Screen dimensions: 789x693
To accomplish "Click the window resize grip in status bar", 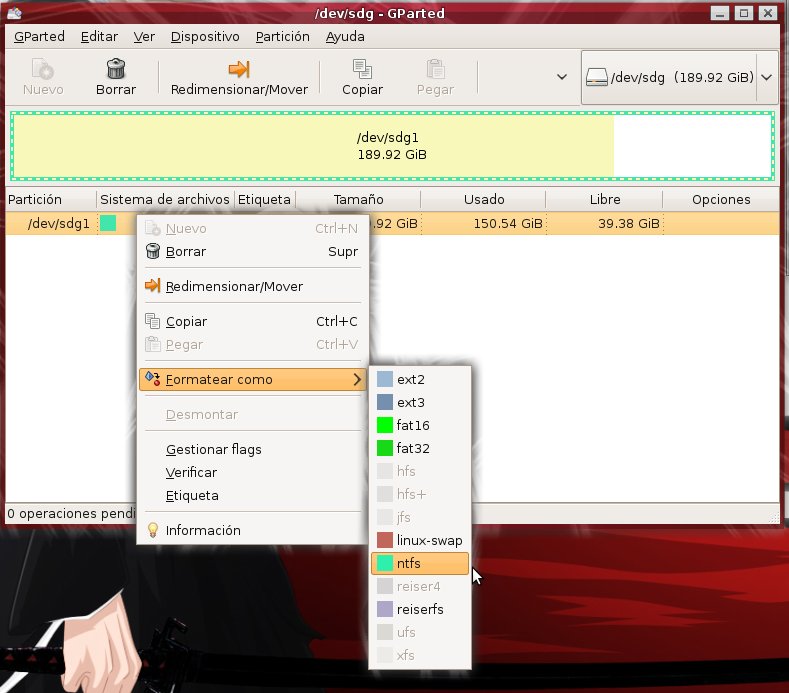I will point(774,517).
